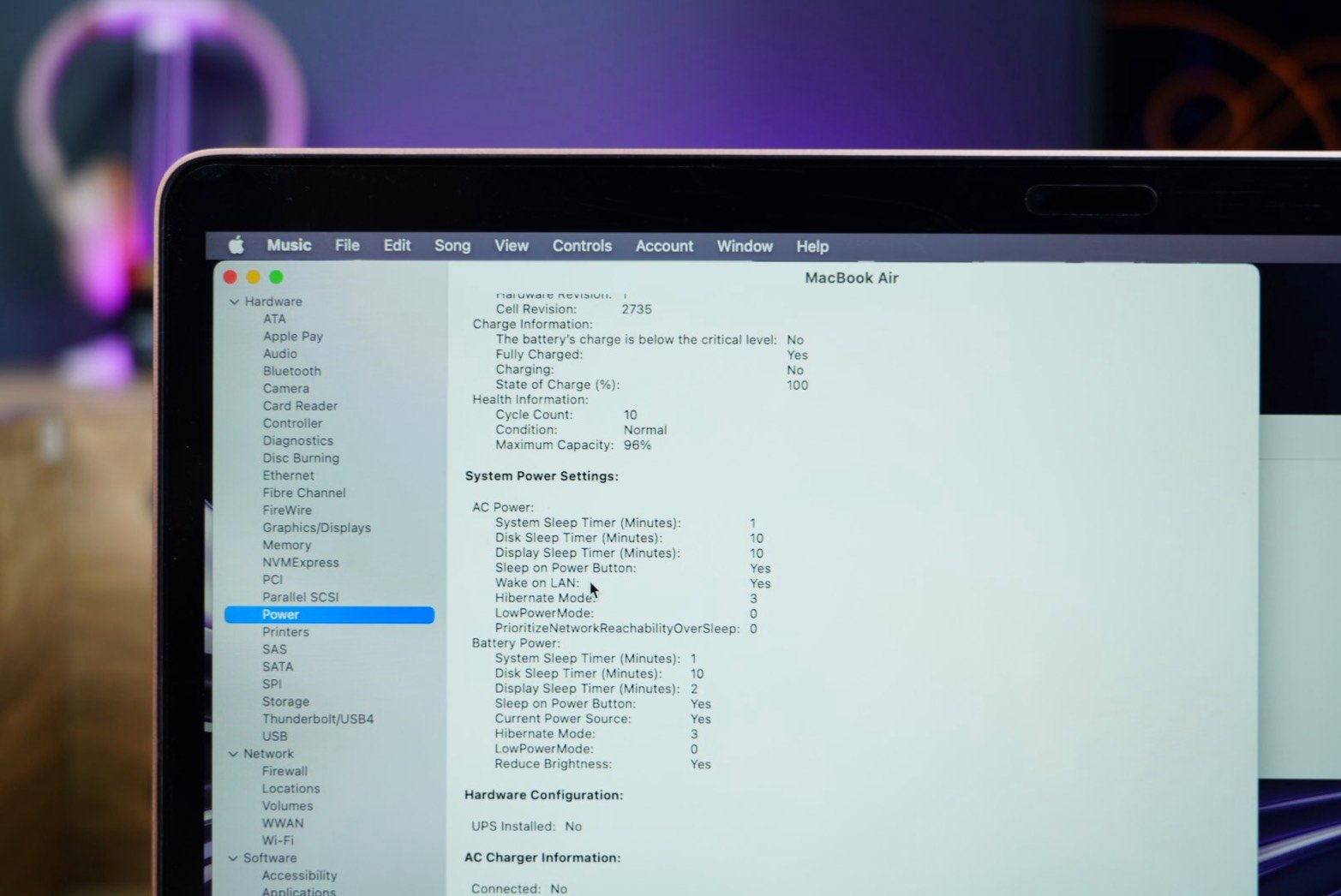Collapse the Network section chevron
Image resolution: width=1341 pixels, height=896 pixels.
coord(233,754)
